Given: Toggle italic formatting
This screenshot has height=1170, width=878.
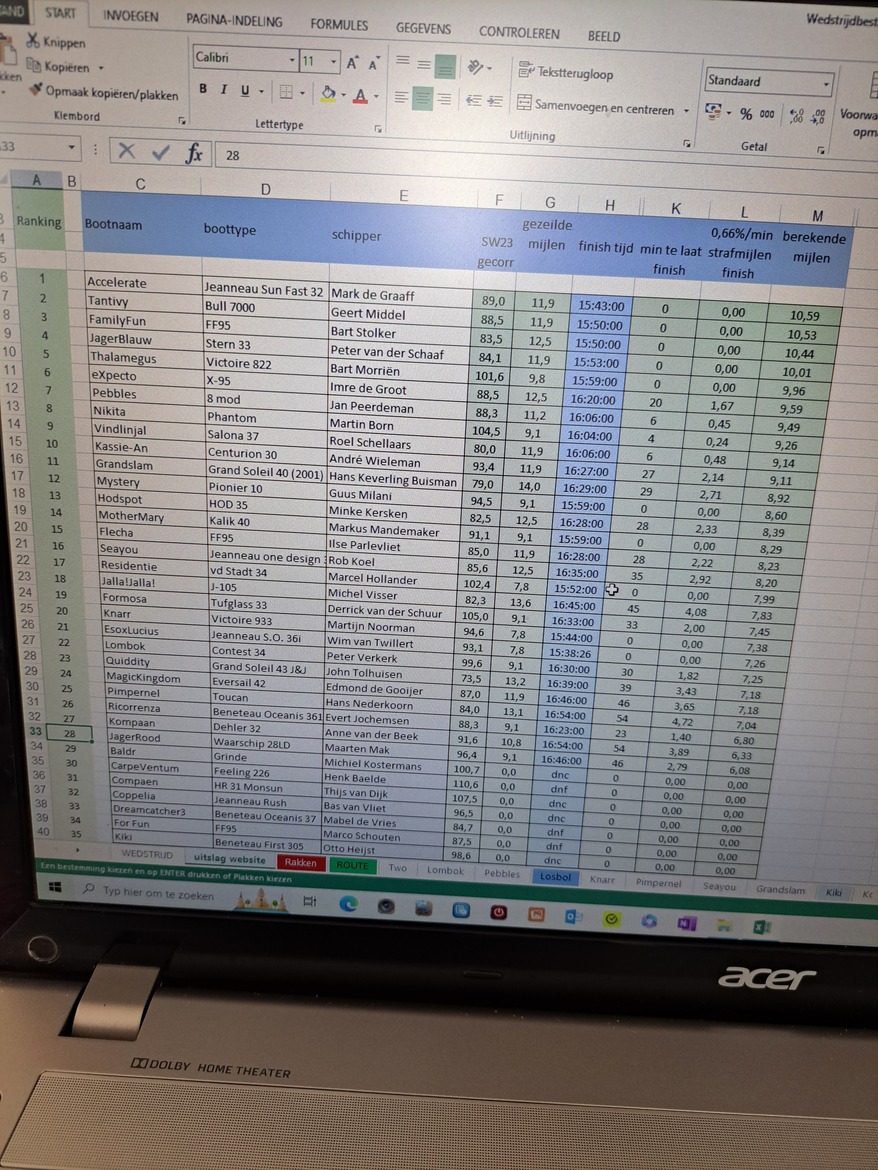Looking at the screenshot, I should click(223, 91).
